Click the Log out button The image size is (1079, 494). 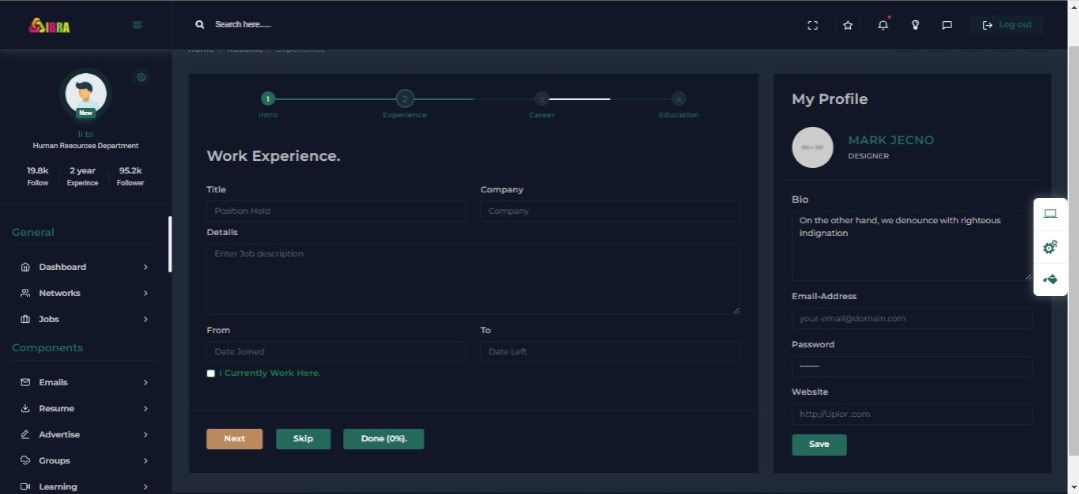pos(1007,25)
